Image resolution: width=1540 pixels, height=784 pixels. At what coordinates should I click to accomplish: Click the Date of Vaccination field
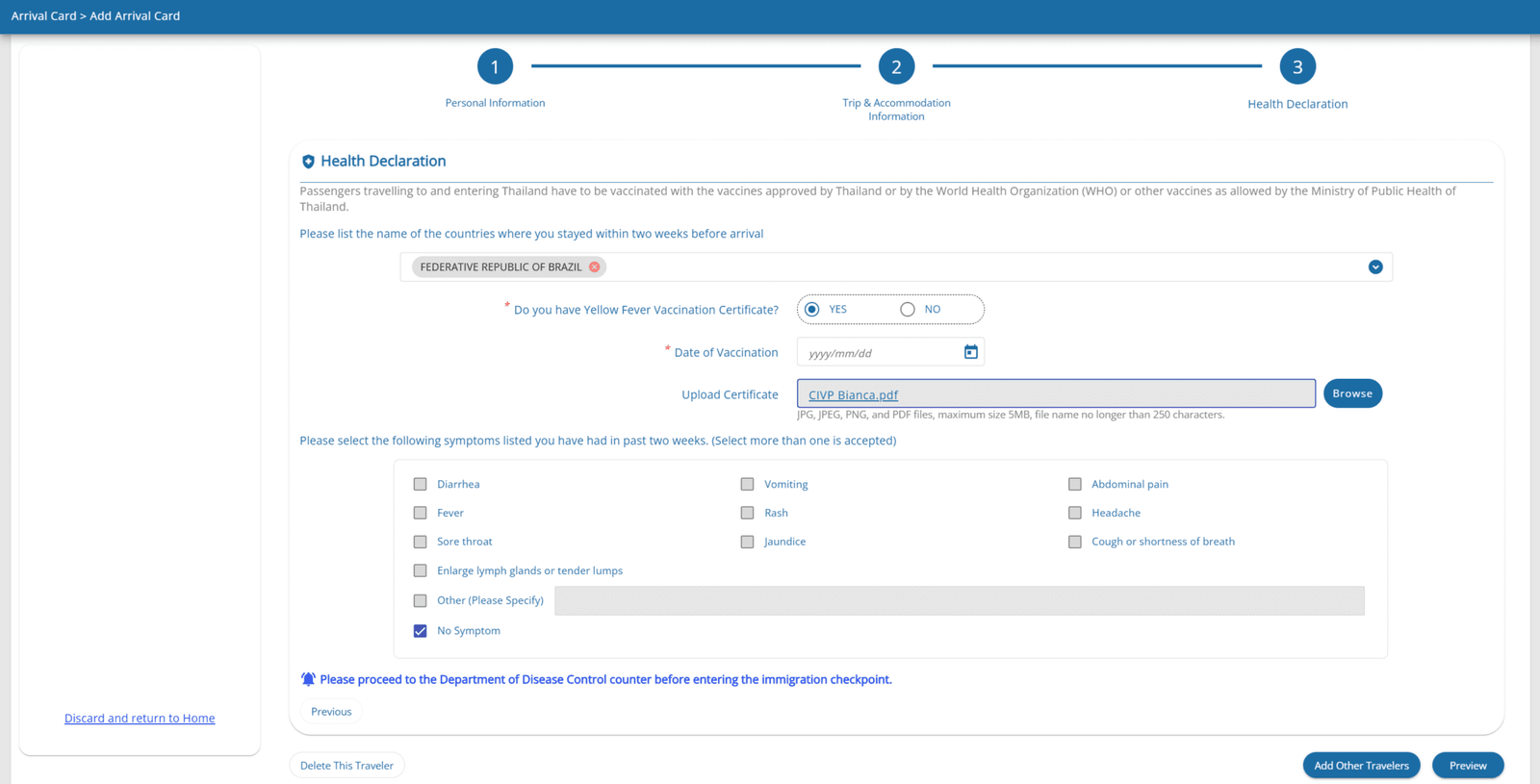point(890,352)
